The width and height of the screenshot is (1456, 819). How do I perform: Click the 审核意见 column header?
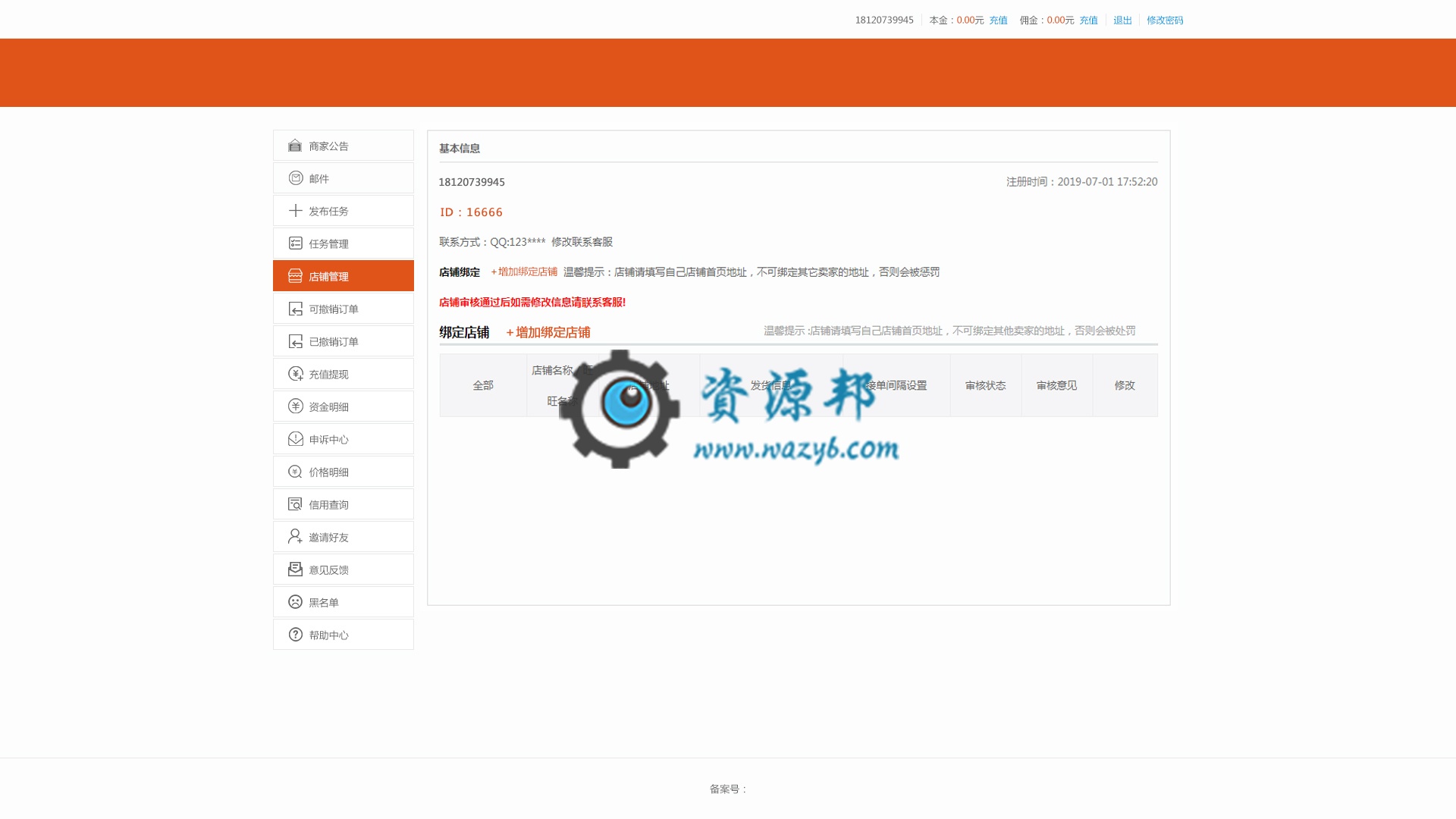point(1056,385)
